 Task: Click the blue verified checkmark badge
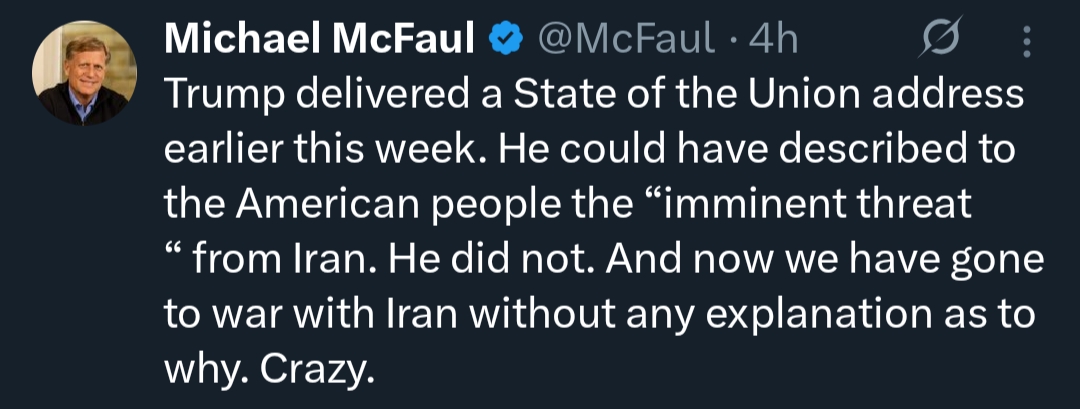tap(507, 39)
